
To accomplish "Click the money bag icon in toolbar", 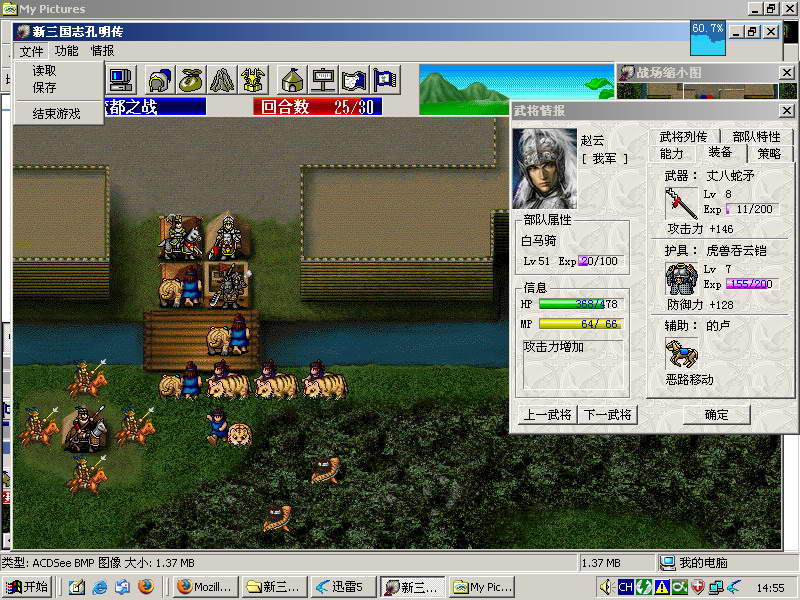I will [x=191, y=80].
